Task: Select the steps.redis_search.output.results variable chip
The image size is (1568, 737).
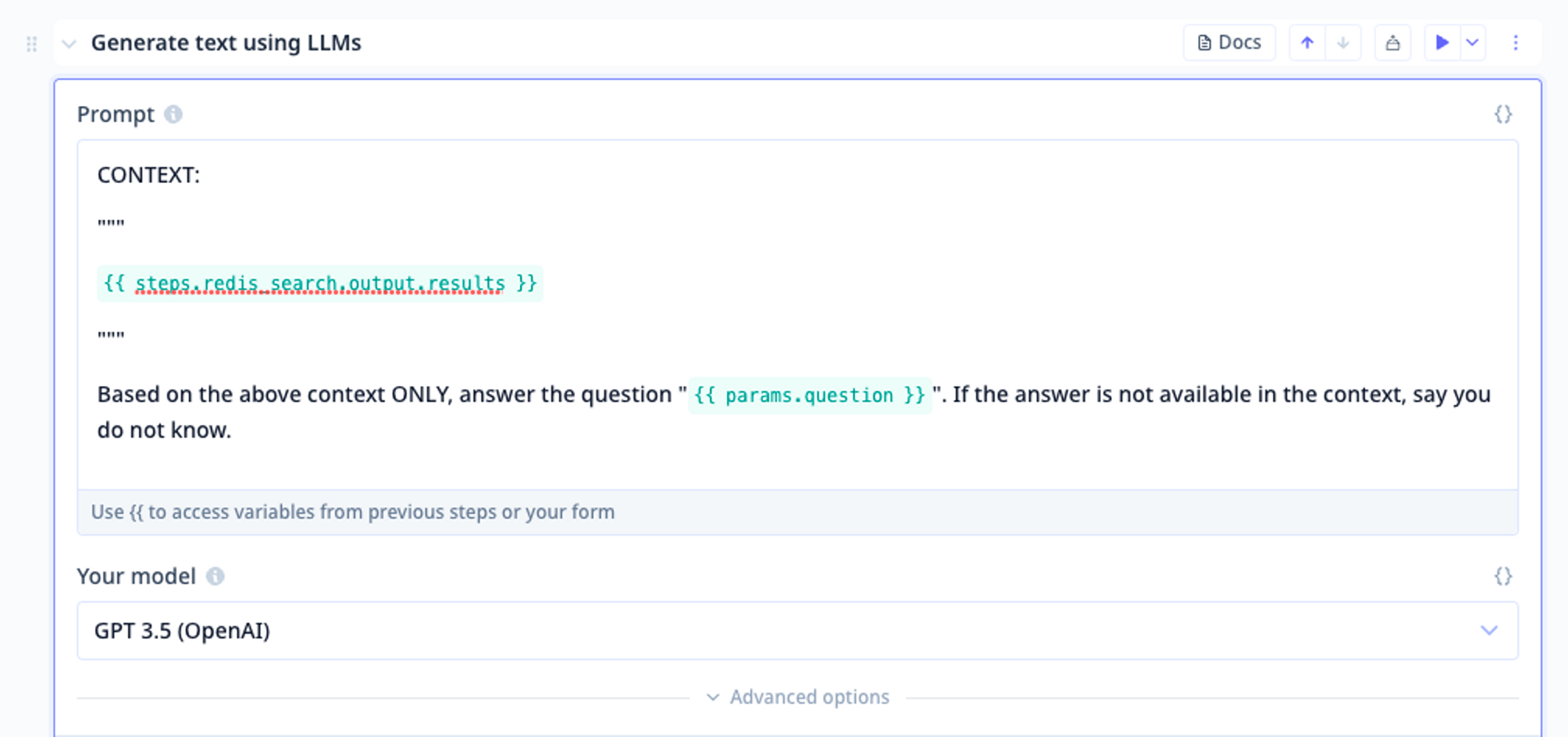Action: 320,284
